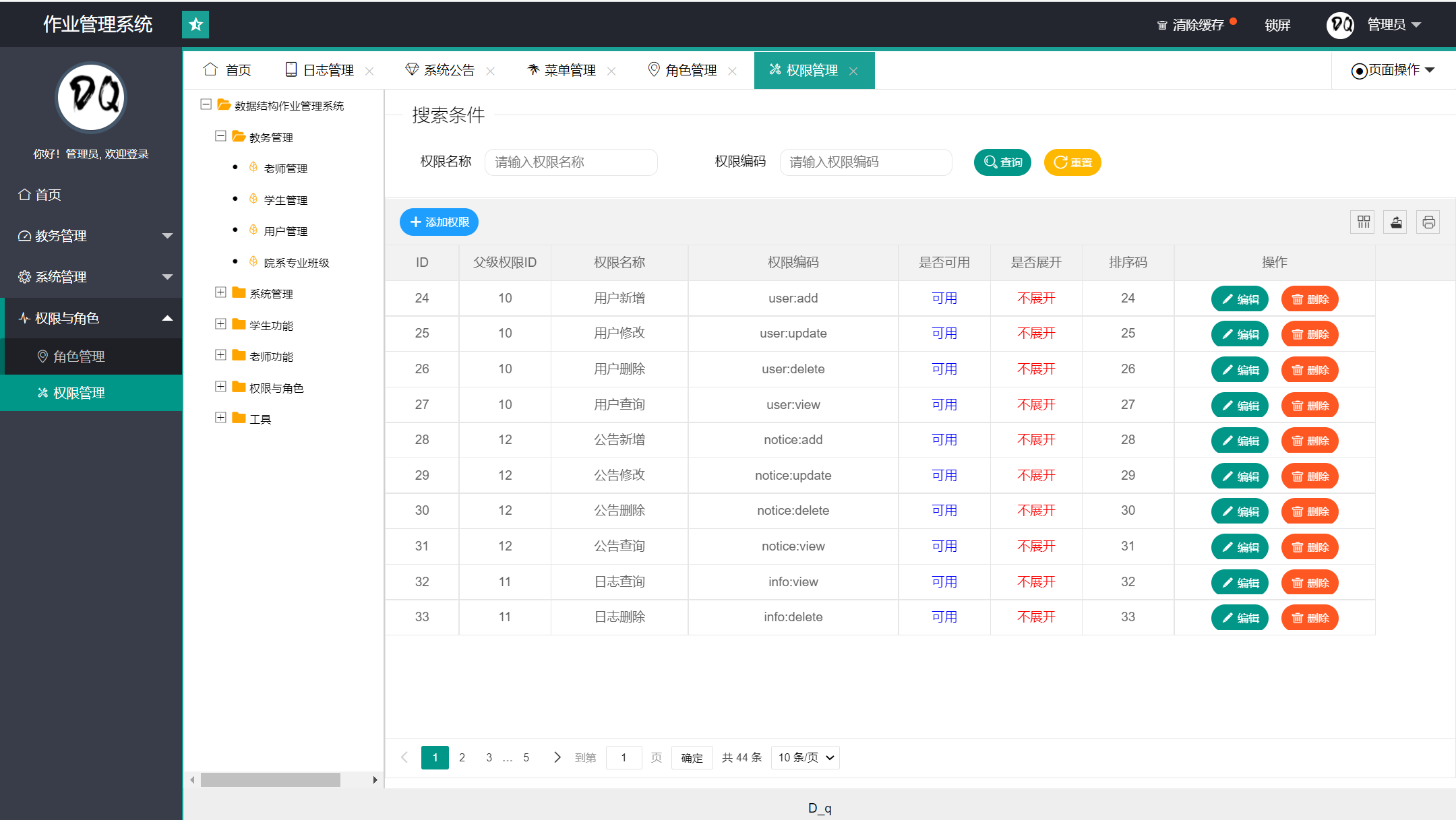
Task: Expand the 工具 tree folder
Action: coord(220,418)
